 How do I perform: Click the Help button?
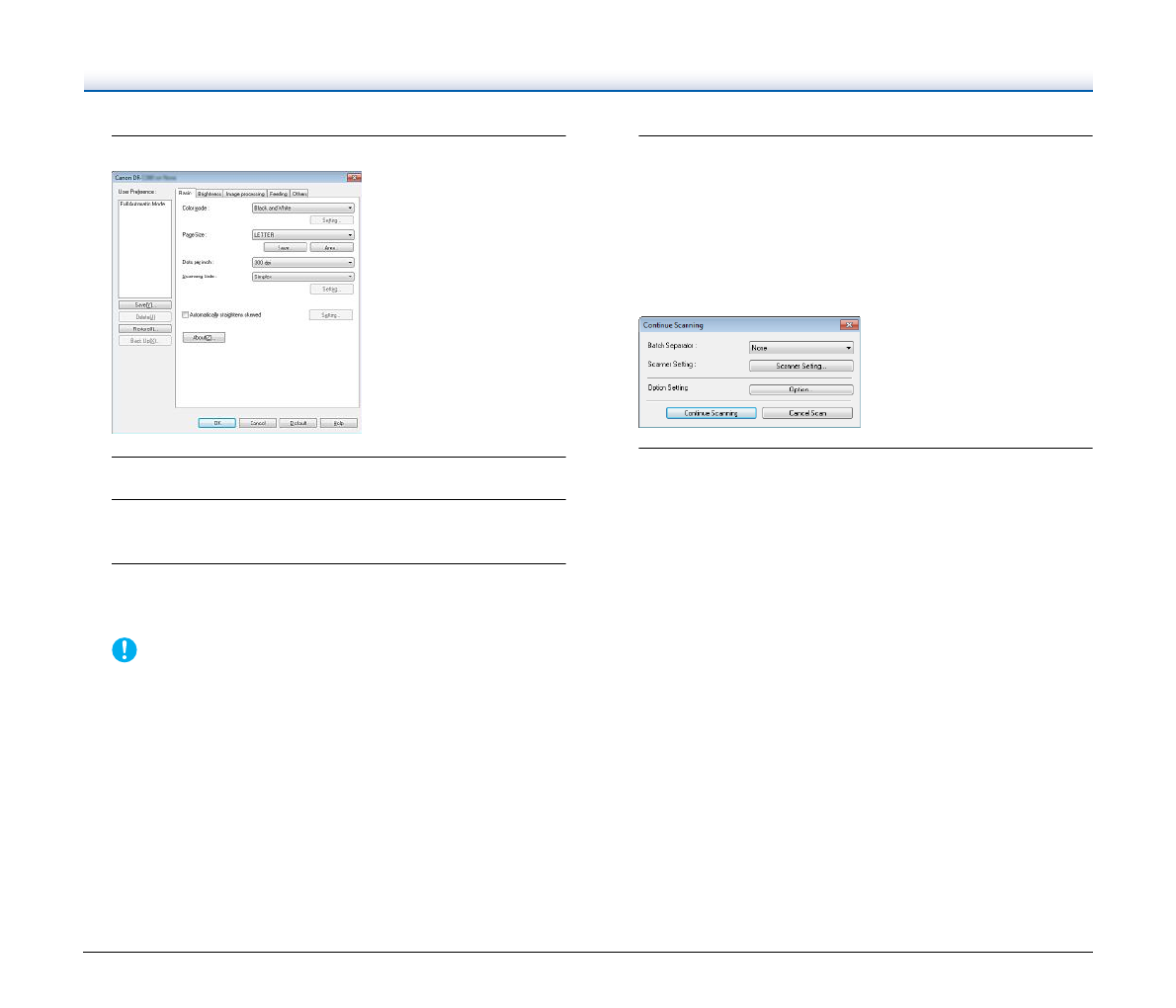338,423
